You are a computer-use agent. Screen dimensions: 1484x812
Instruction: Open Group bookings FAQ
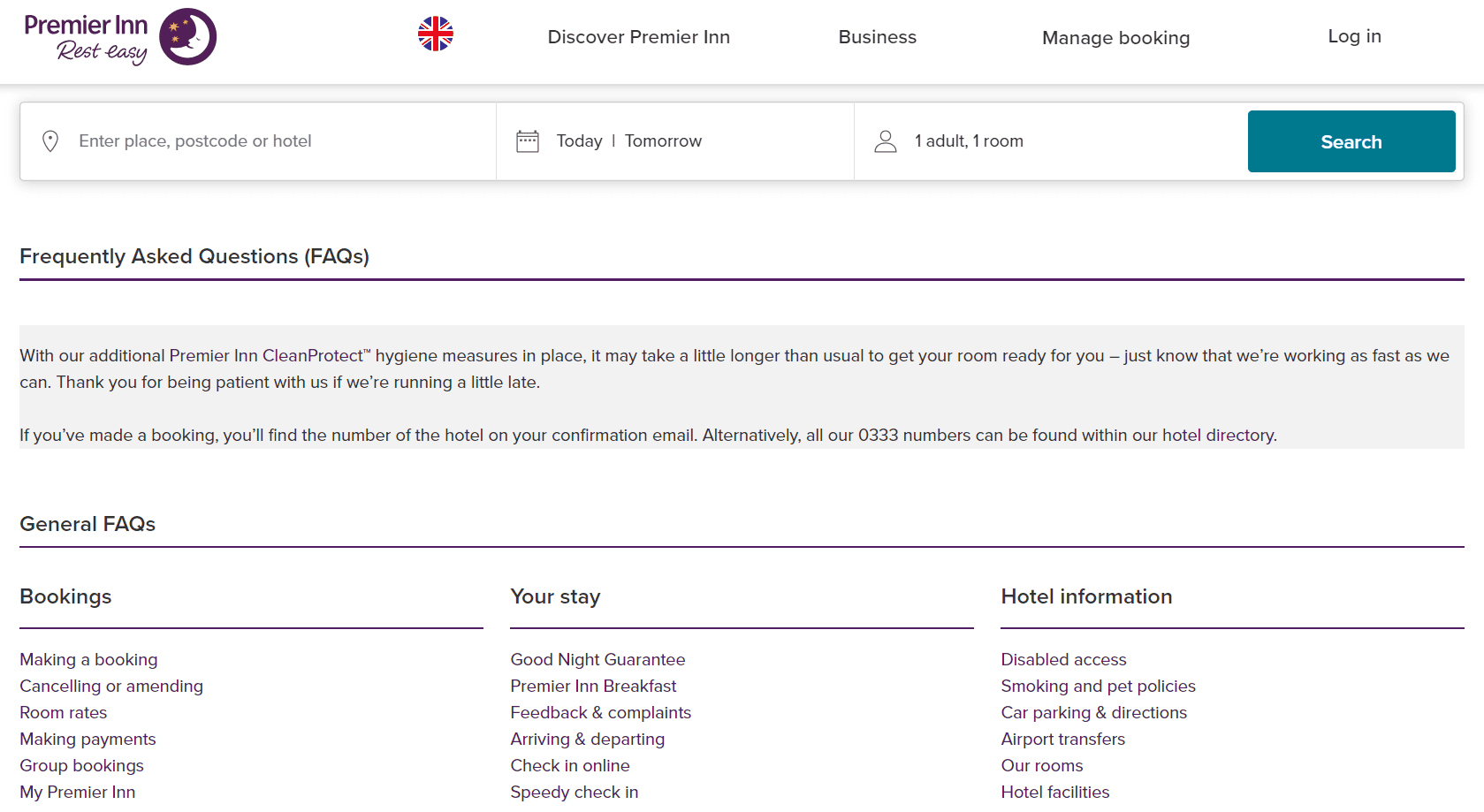tap(81, 766)
